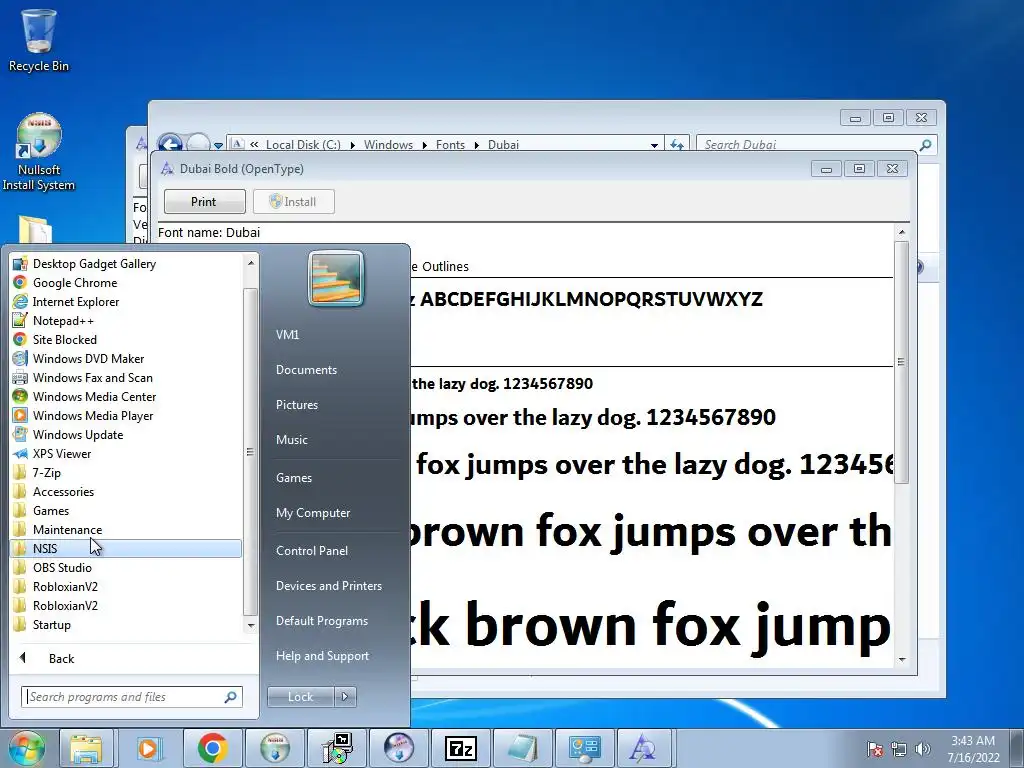The height and width of the screenshot is (768, 1024).
Task: Select Fonts in the Explorer address path
Action: pyautogui.click(x=450, y=144)
